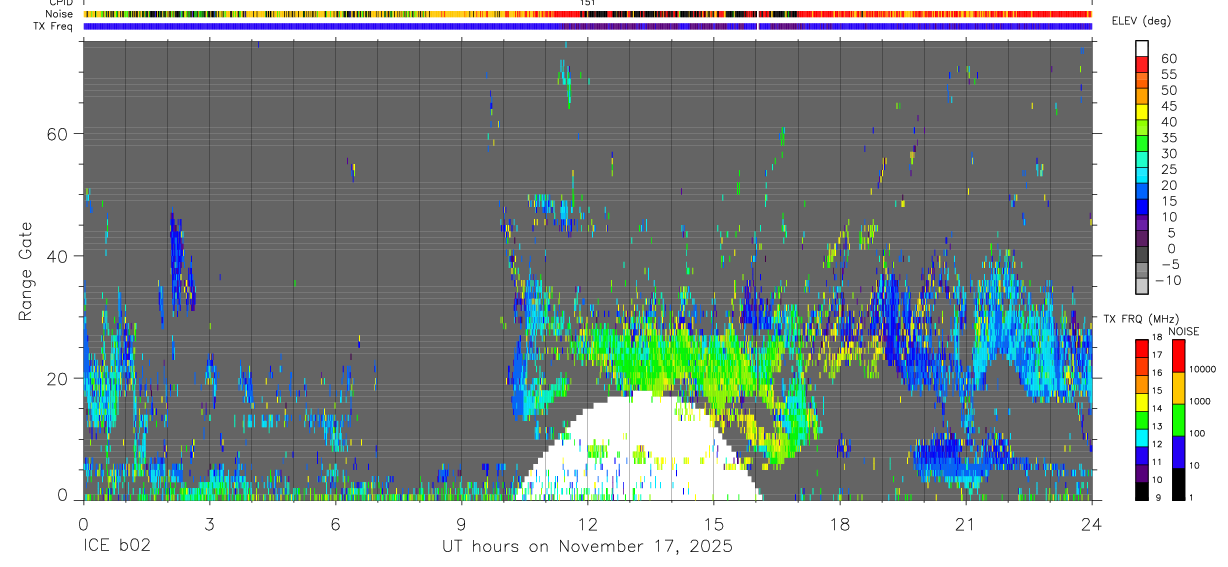Pick the orange segment of NOISE colorbar

click(x=1177, y=388)
